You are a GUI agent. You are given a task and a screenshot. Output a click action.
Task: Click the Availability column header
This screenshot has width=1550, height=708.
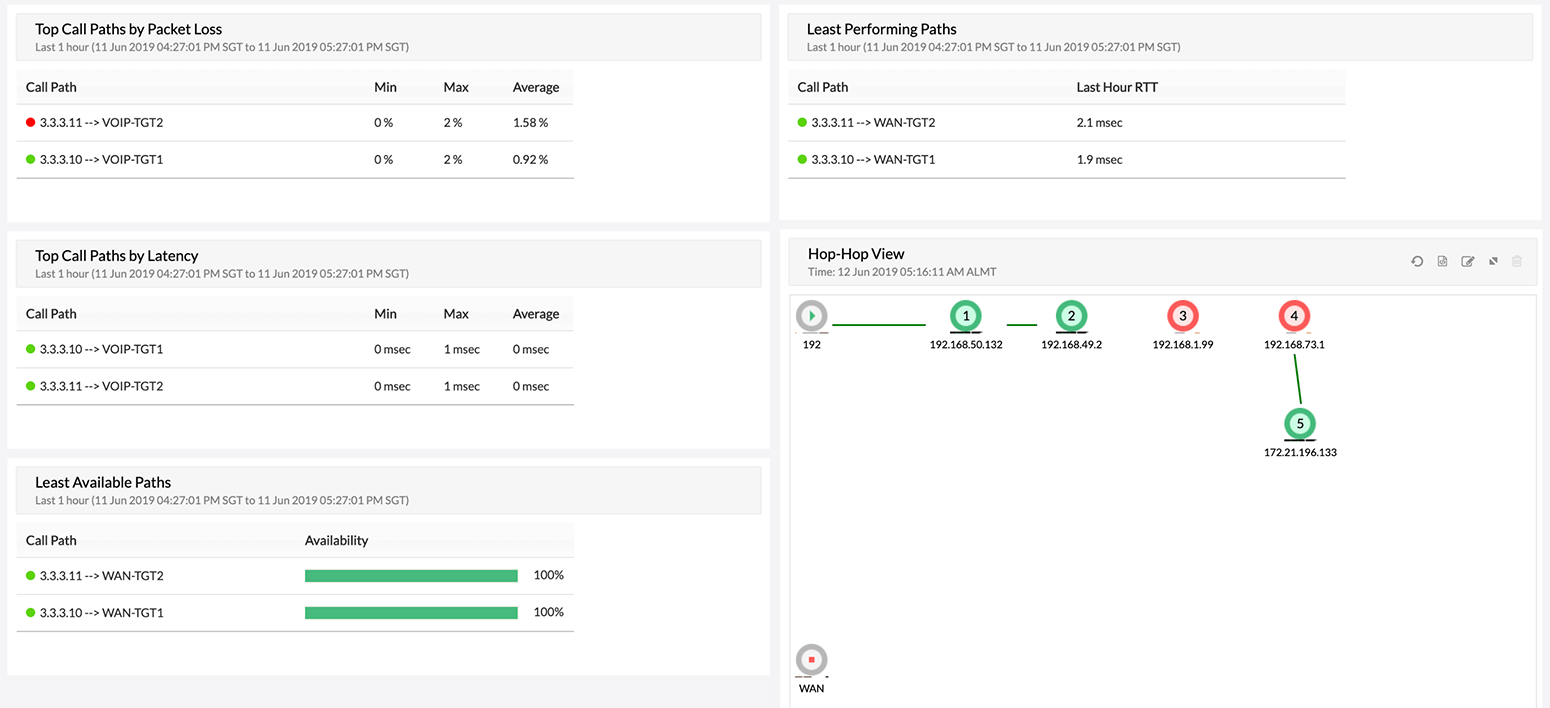click(x=336, y=541)
